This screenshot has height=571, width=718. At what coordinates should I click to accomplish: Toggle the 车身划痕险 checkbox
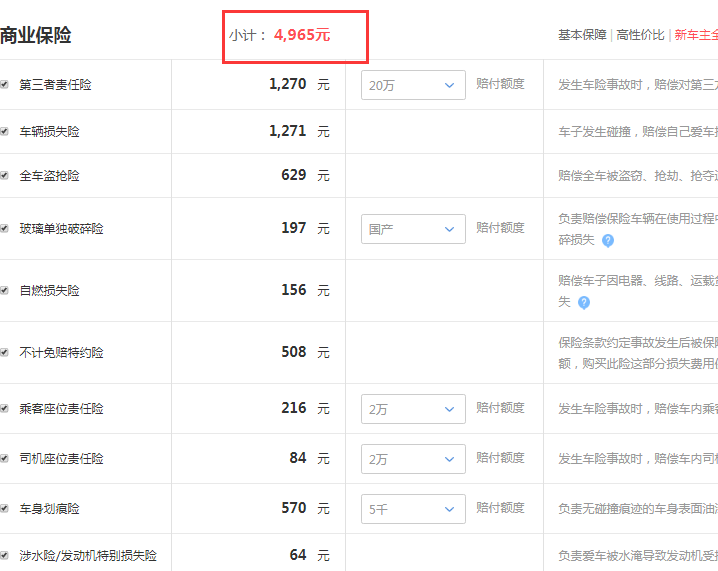click(x=4, y=508)
